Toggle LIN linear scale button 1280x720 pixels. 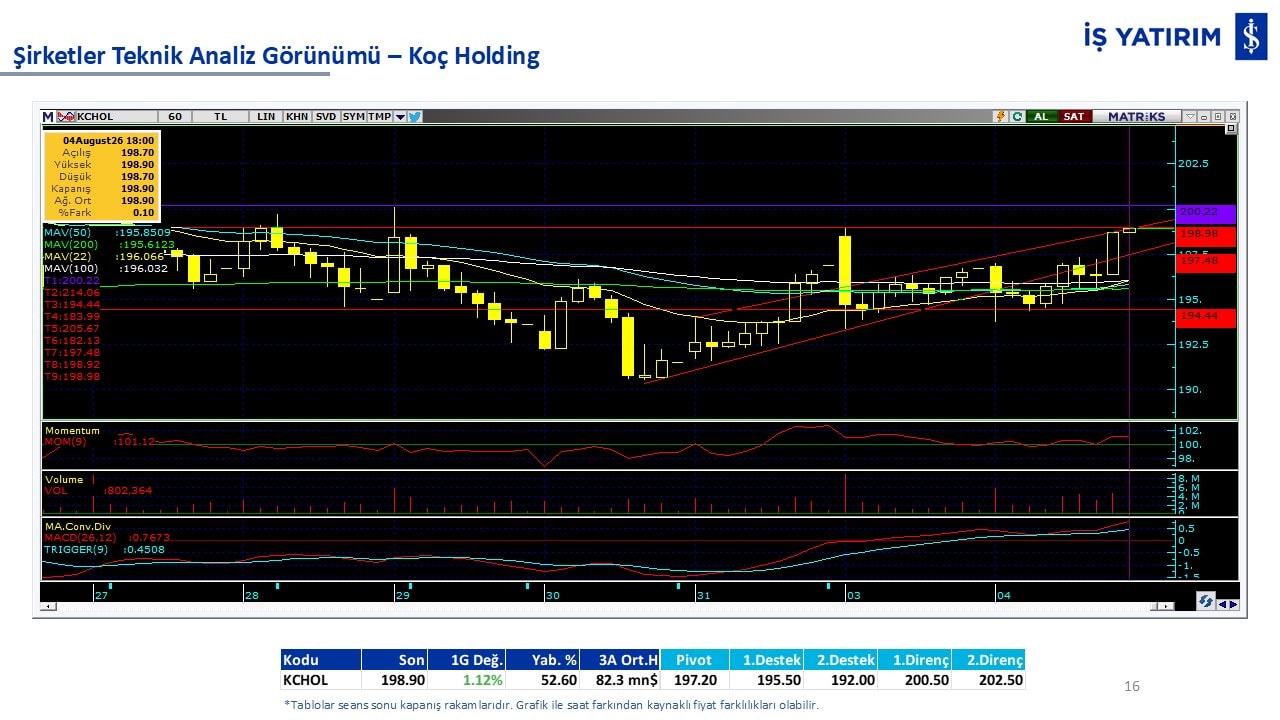click(x=266, y=116)
